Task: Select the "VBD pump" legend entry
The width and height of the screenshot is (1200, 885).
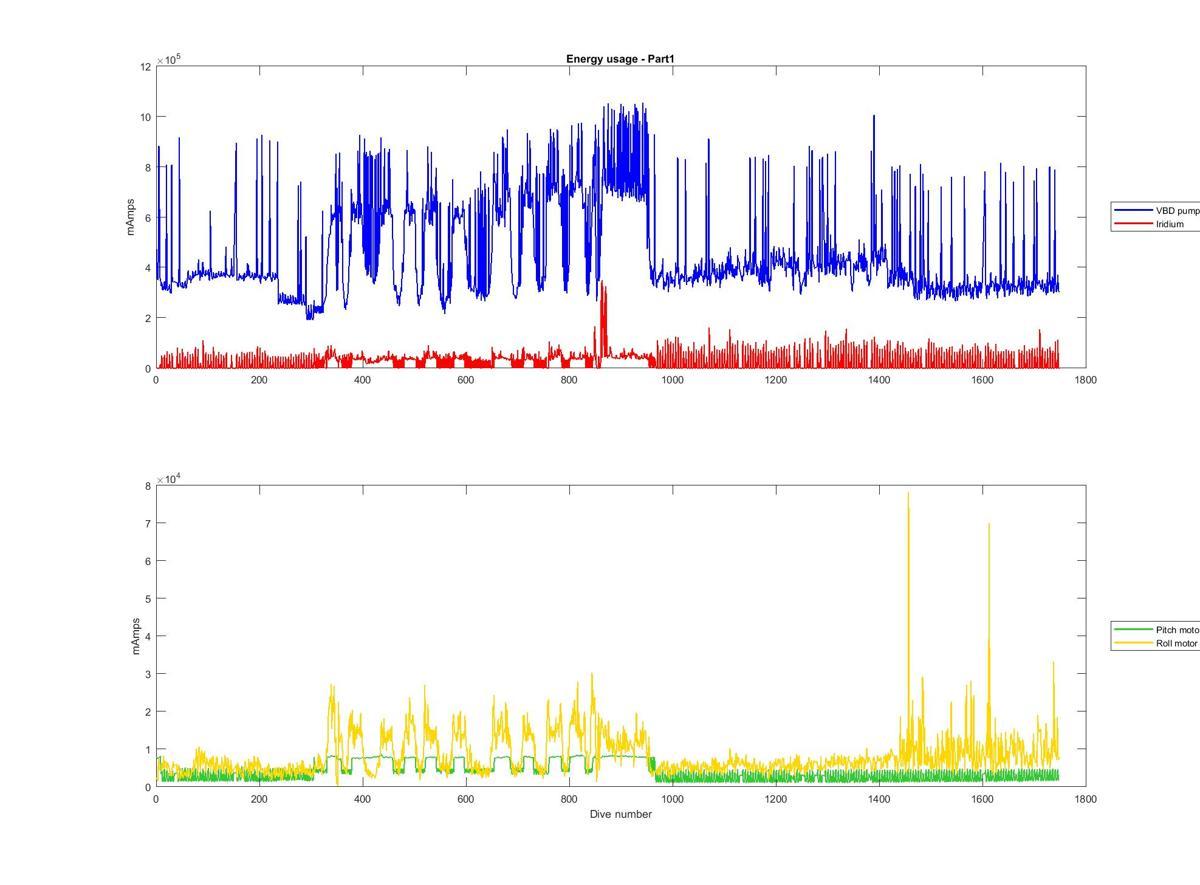Action: pyautogui.click(x=1177, y=211)
